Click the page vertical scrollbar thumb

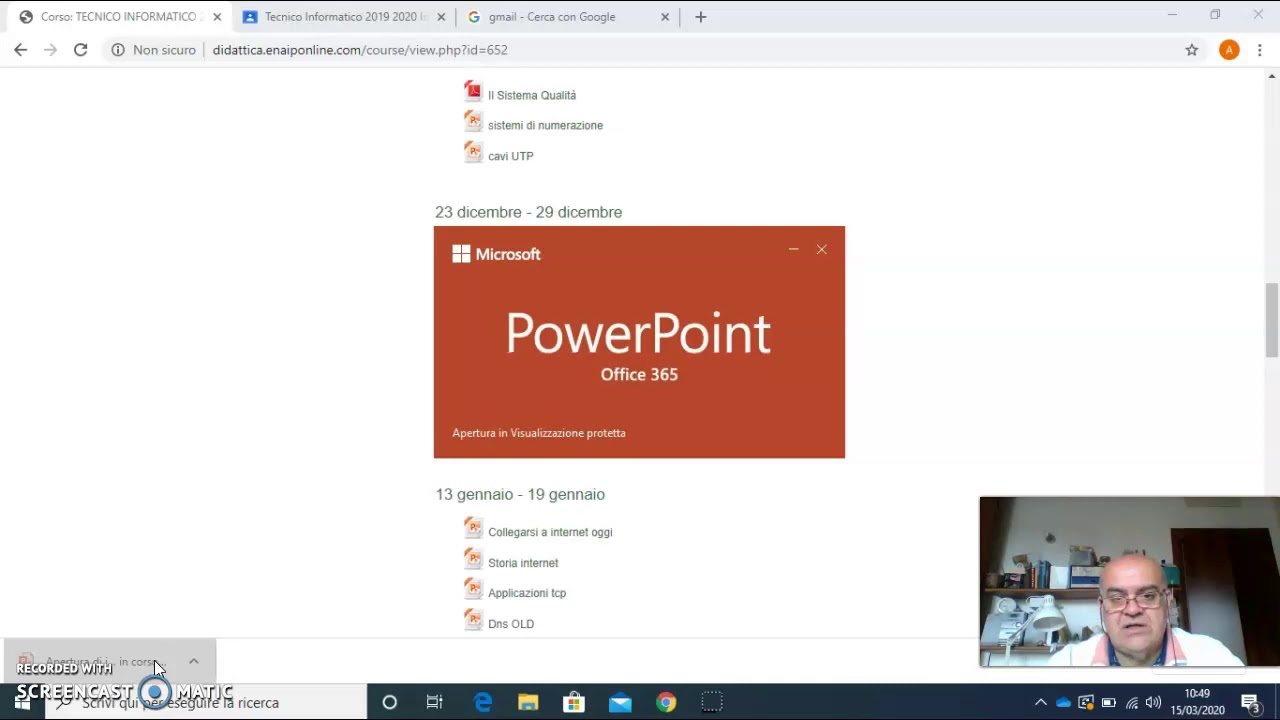(x=1272, y=319)
